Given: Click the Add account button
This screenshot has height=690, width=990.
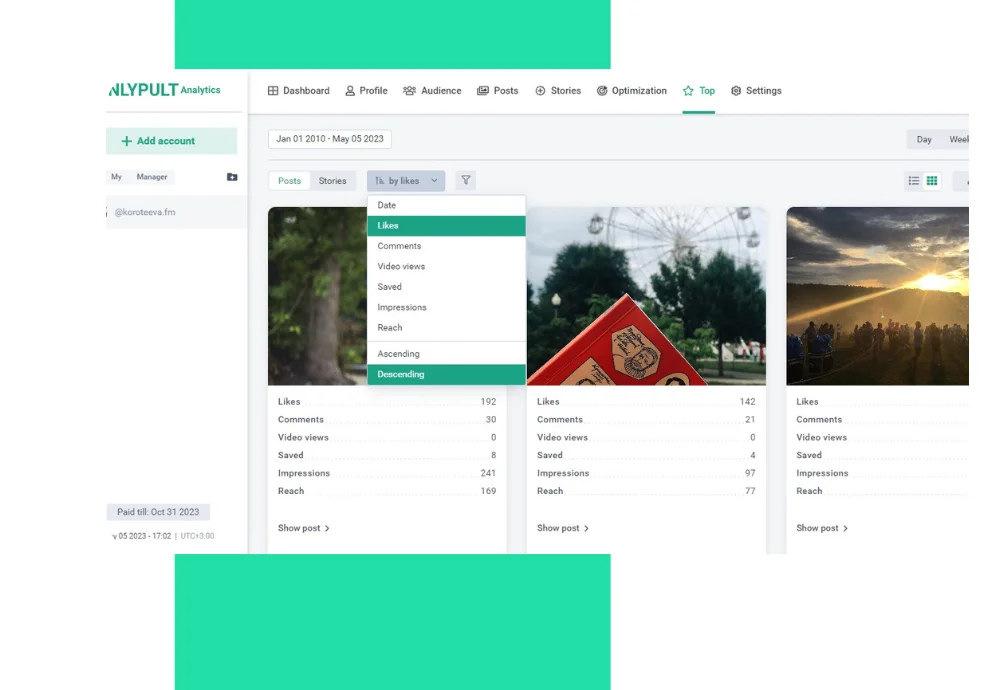Looking at the screenshot, I should tap(171, 141).
